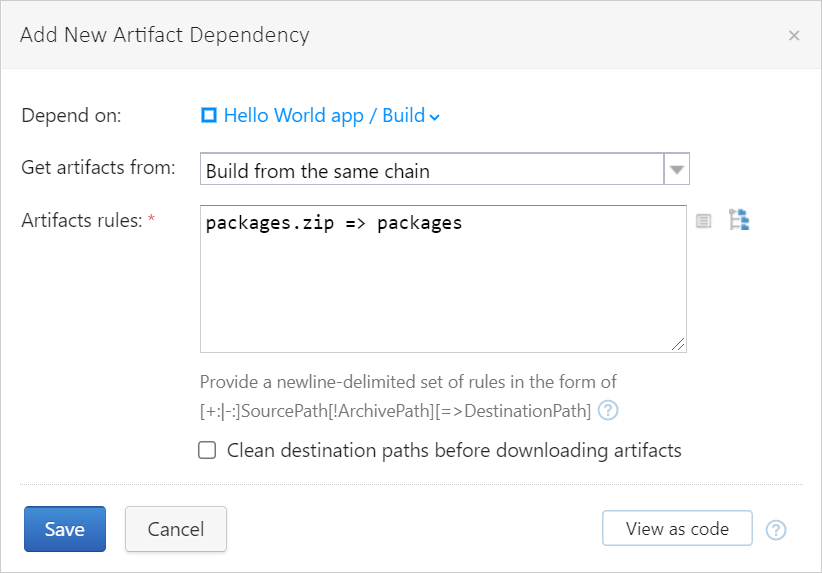Click the build configuration square icon

click(x=209, y=115)
